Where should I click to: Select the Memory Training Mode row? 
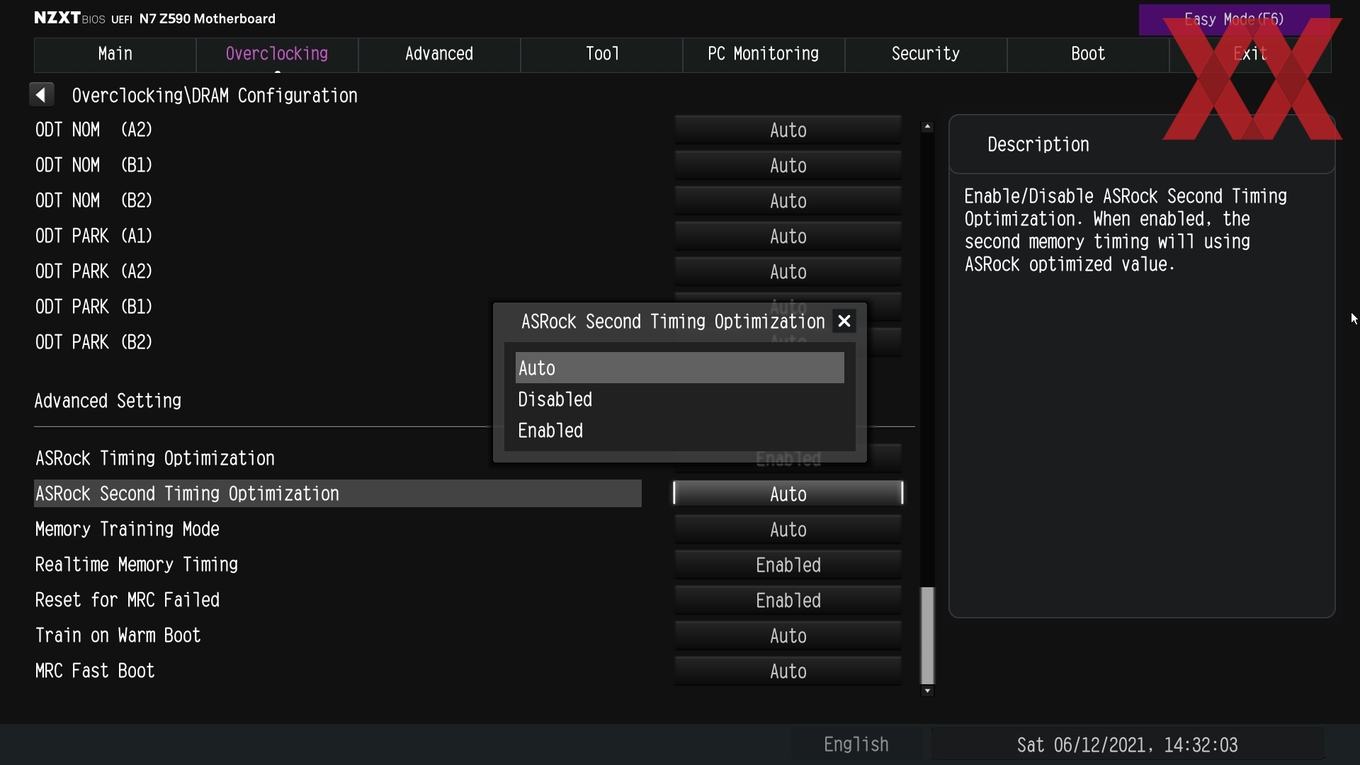click(127, 529)
